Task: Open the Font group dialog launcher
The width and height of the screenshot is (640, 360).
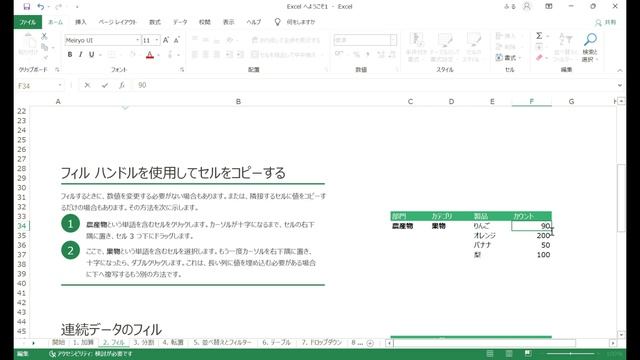Action: [x=182, y=70]
